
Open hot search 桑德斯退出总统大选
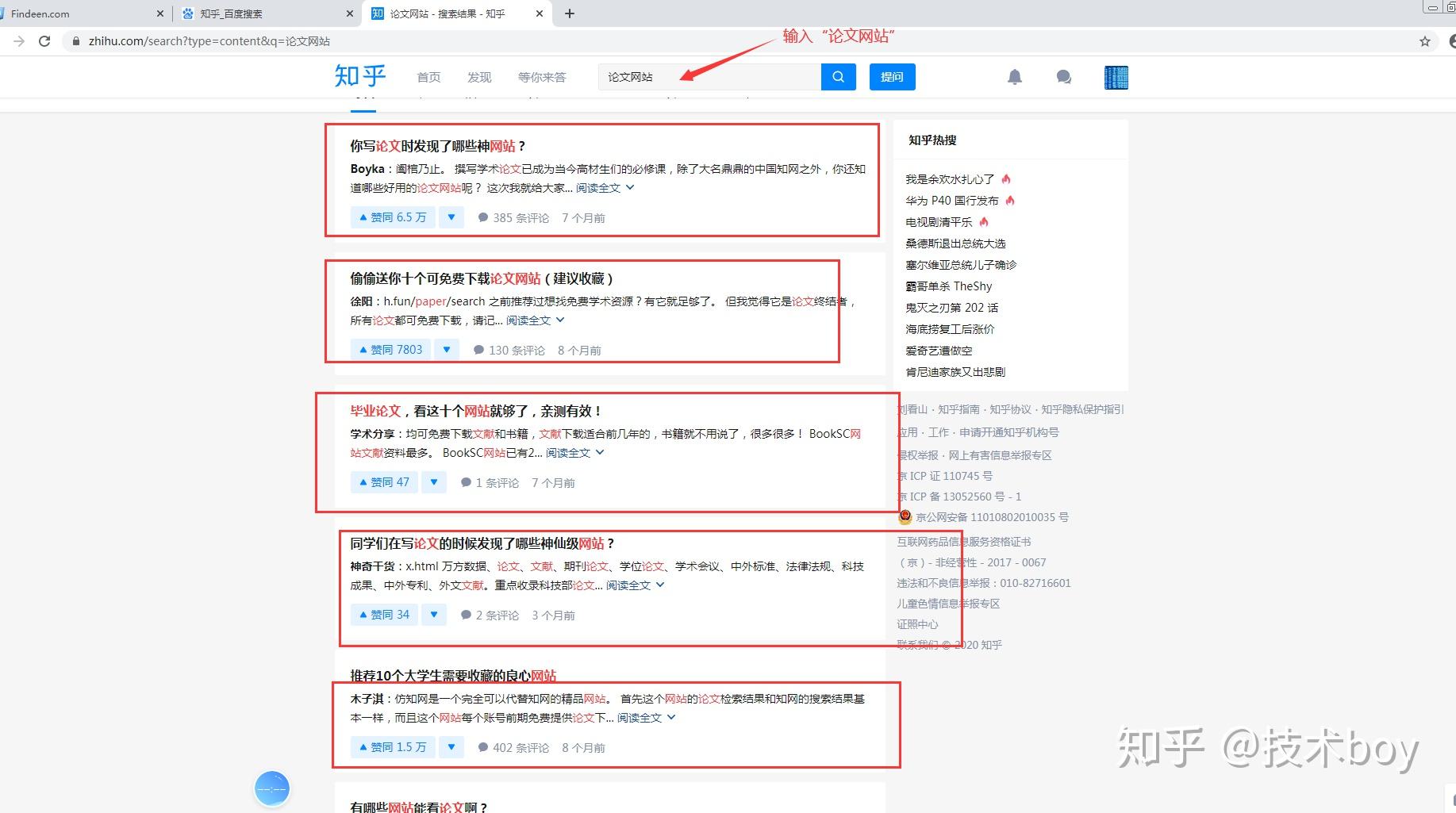(955, 244)
